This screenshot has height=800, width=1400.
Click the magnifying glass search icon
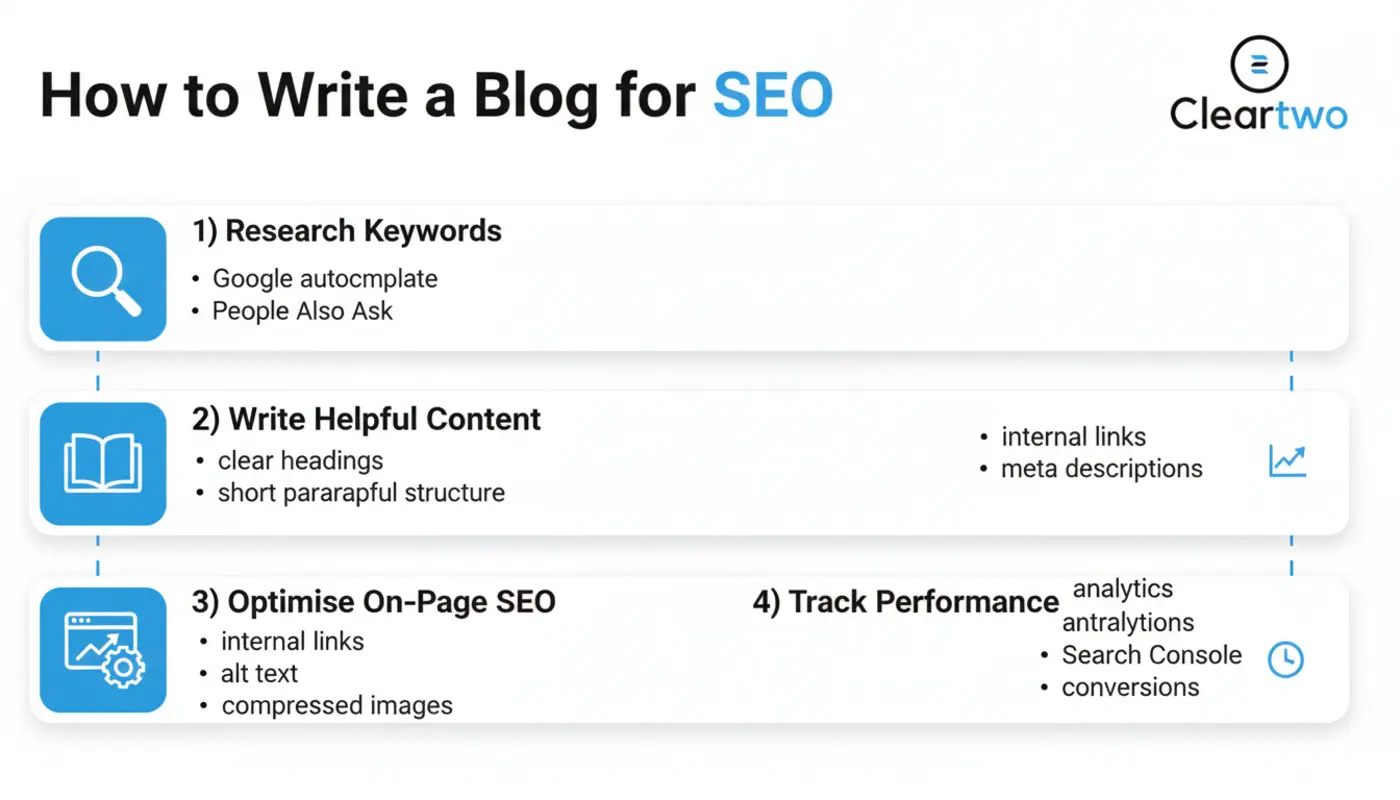tap(103, 279)
